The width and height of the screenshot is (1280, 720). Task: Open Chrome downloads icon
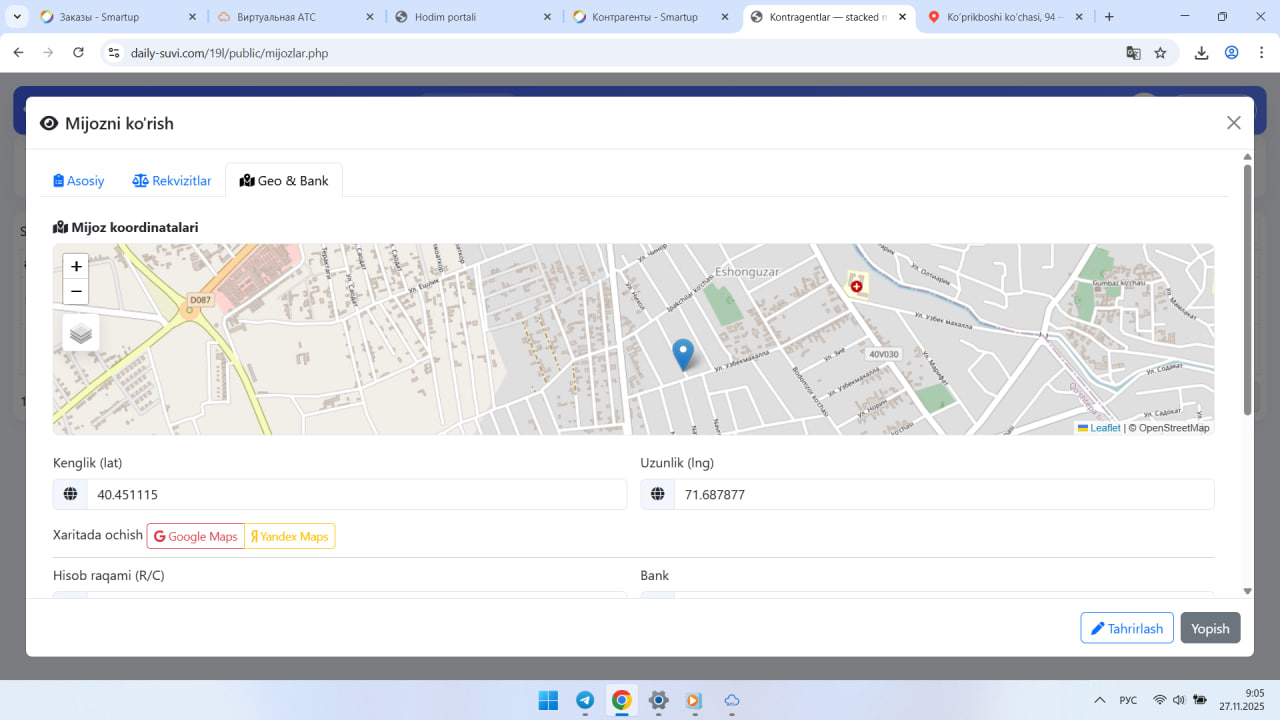[x=1201, y=53]
